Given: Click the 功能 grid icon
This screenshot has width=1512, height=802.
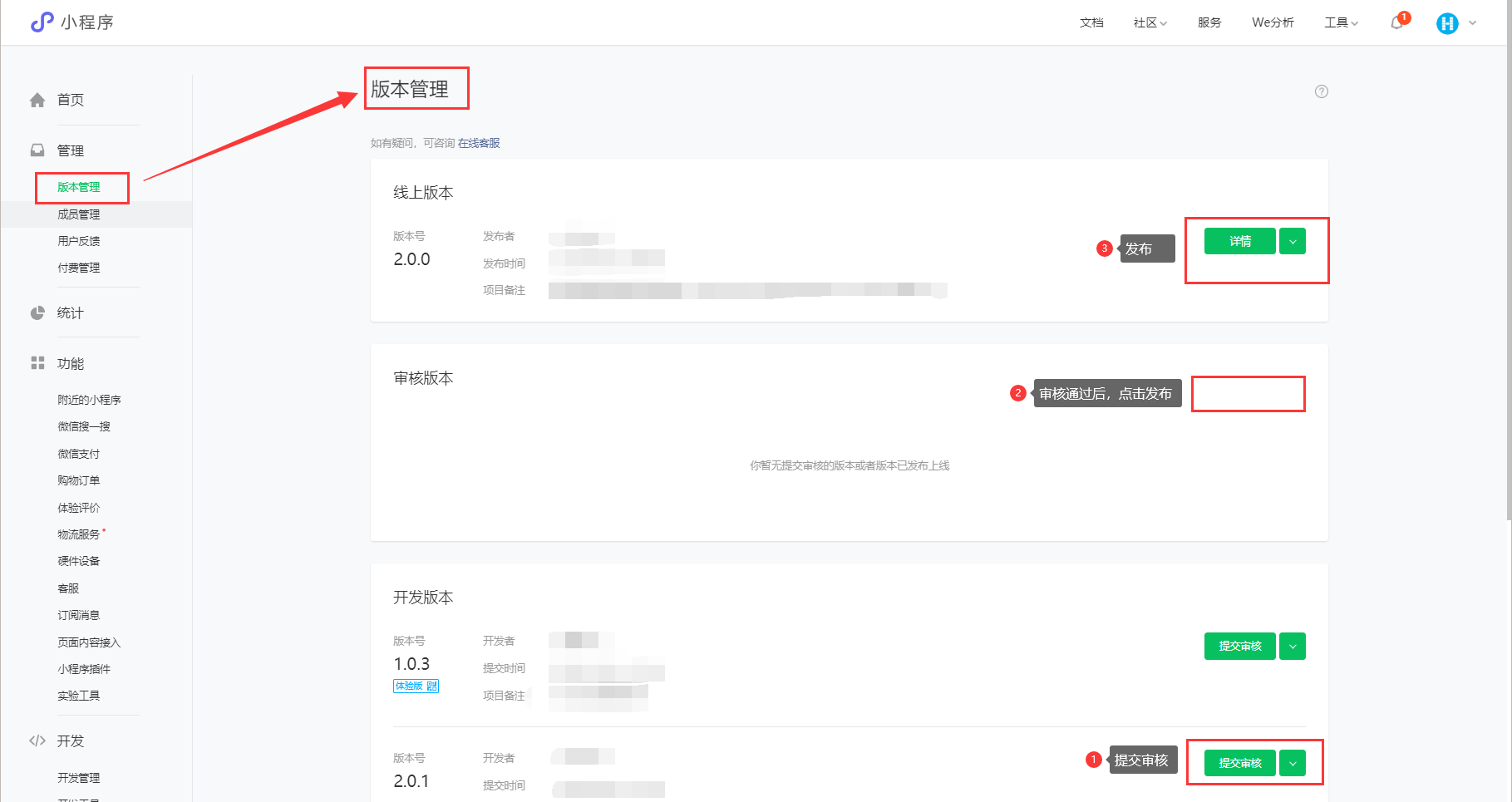Looking at the screenshot, I should 37,362.
